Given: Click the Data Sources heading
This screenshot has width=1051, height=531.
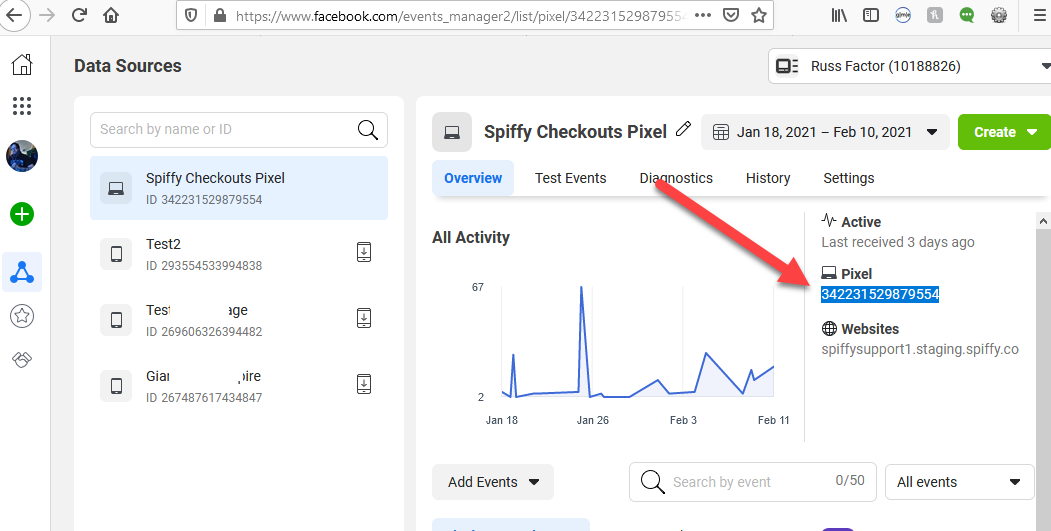Looking at the screenshot, I should point(127,66).
